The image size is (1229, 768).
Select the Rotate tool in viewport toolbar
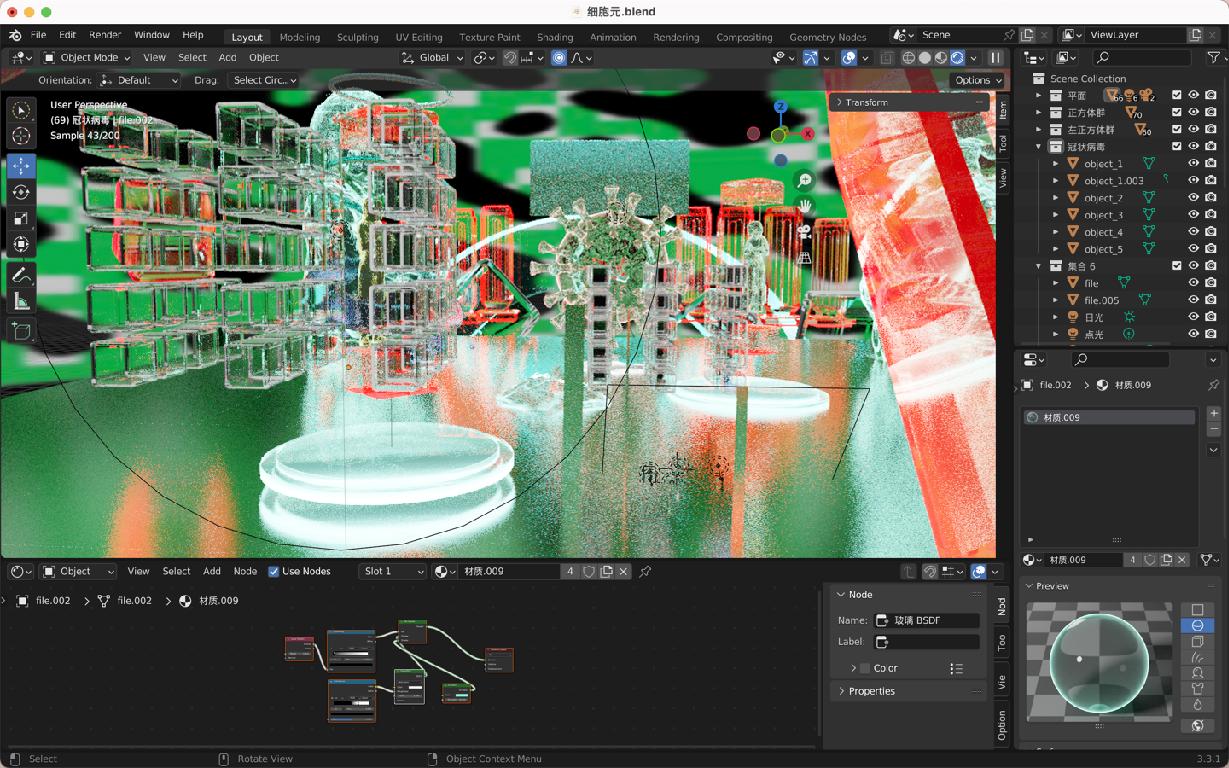pos(21,192)
